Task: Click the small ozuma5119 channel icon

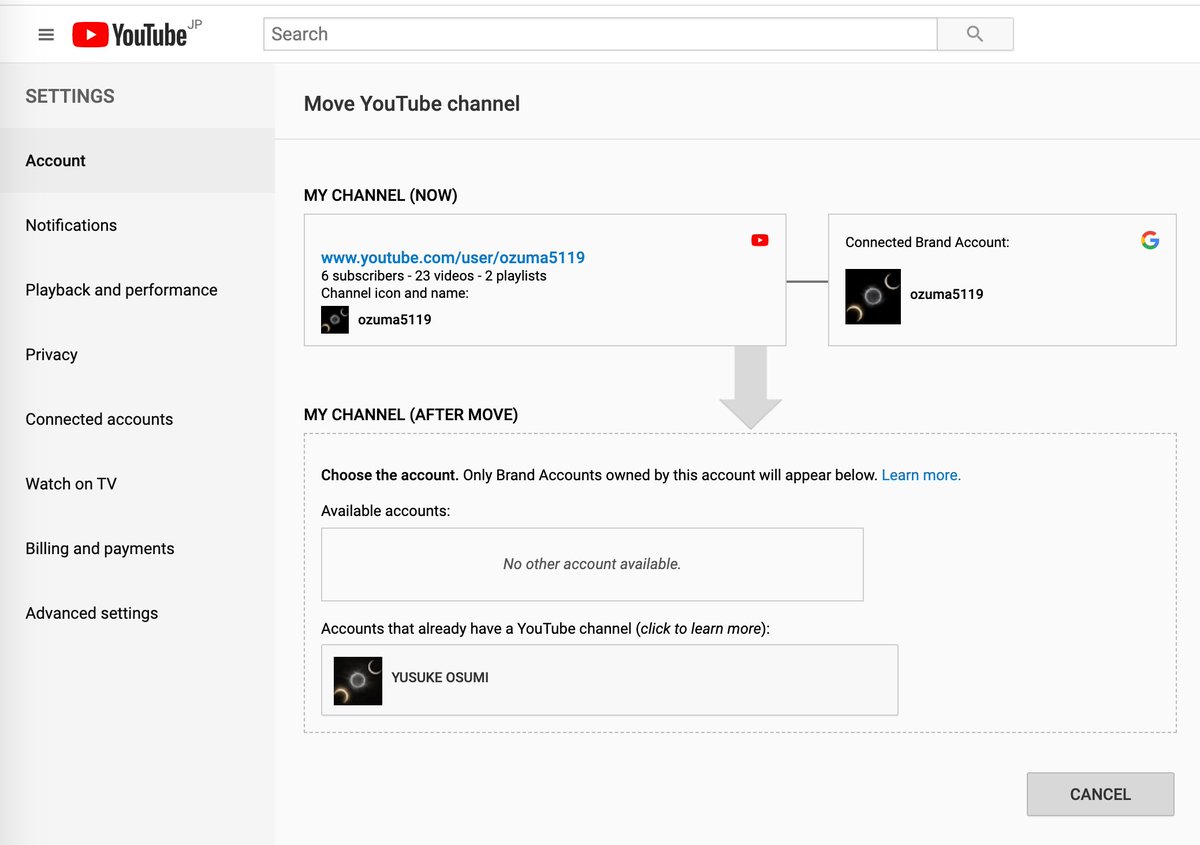Action: coord(335,319)
